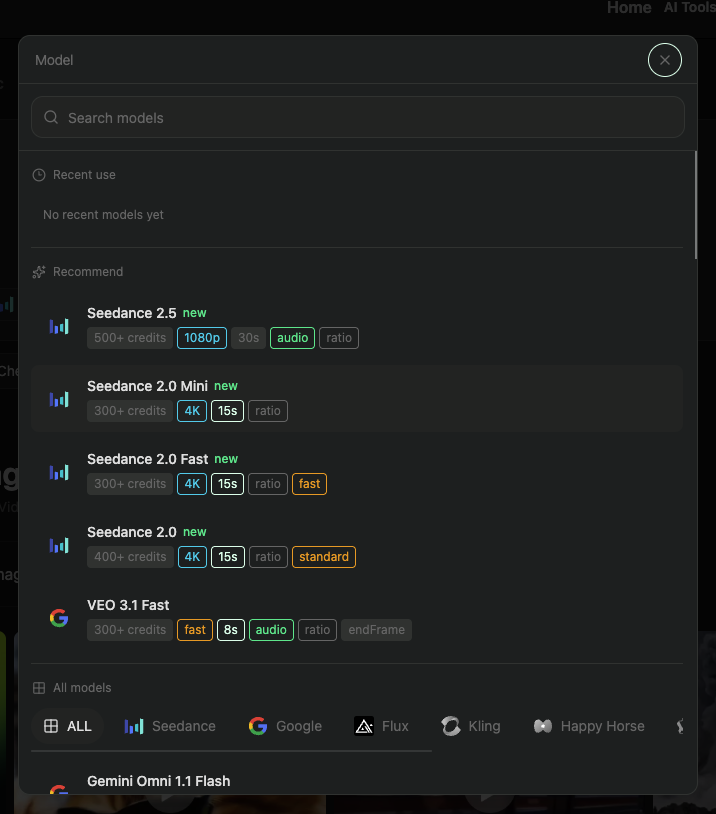The height and width of the screenshot is (814, 716).
Task: Switch to the Happy Horse filter tab
Action: pos(589,726)
